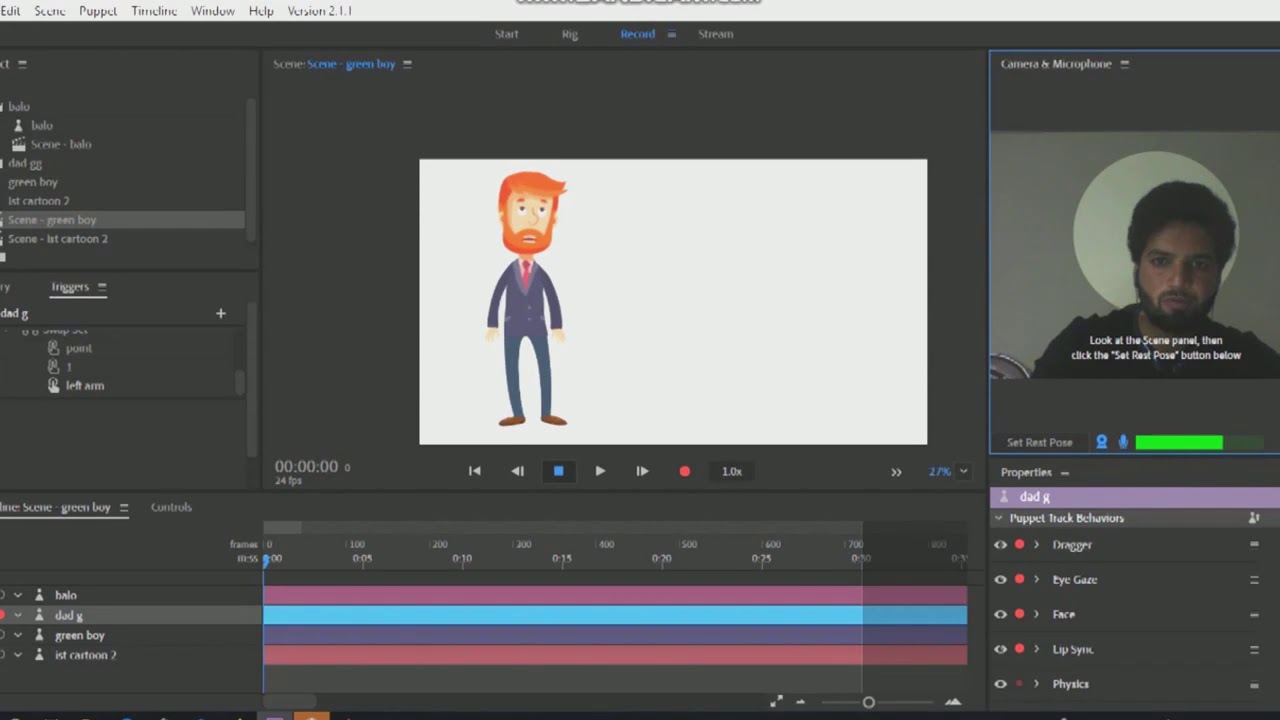Disarm the Dragger behavior red dot
Viewport: 1280px width, 720px height.
[x=1019, y=545]
